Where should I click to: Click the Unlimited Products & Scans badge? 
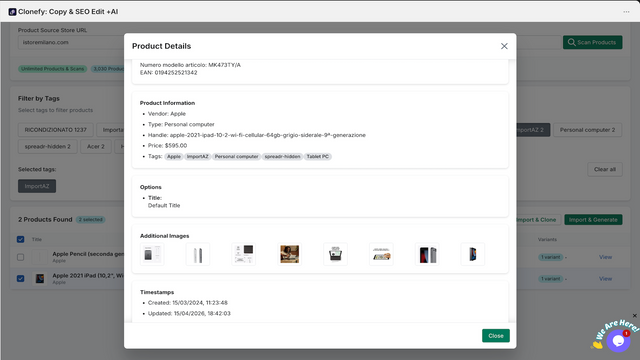coord(52,69)
